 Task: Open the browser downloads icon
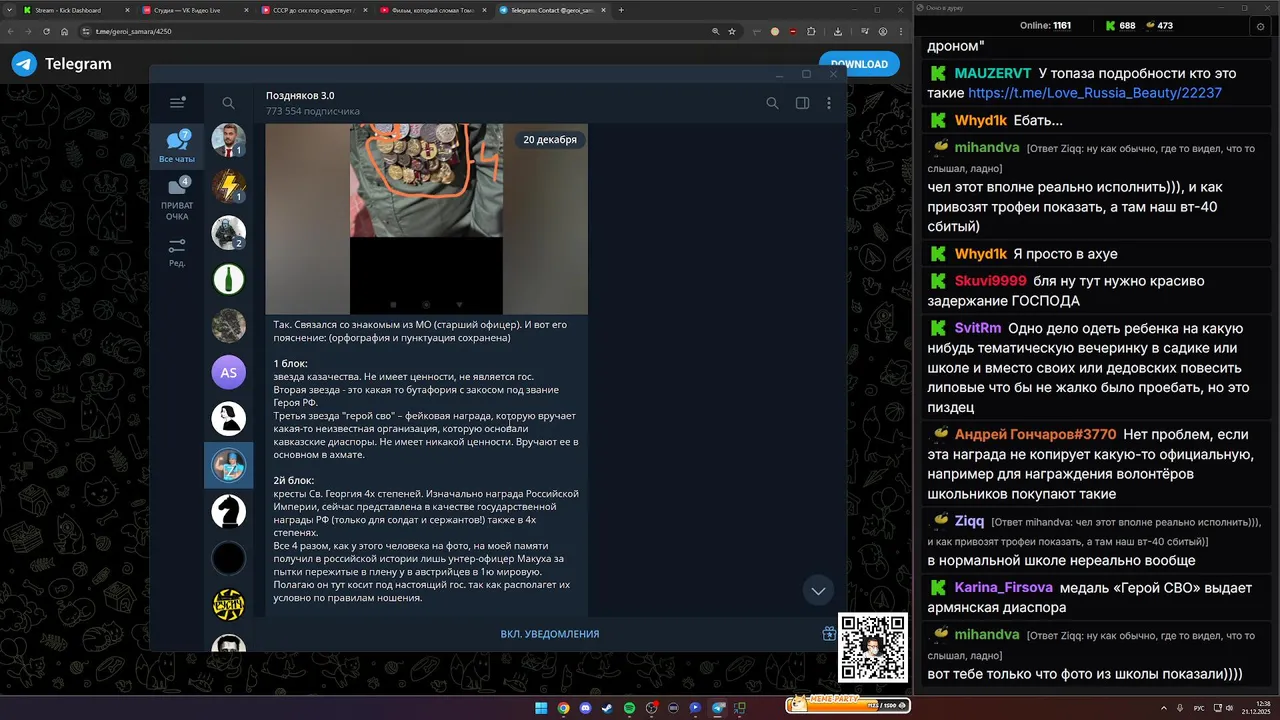click(x=838, y=31)
